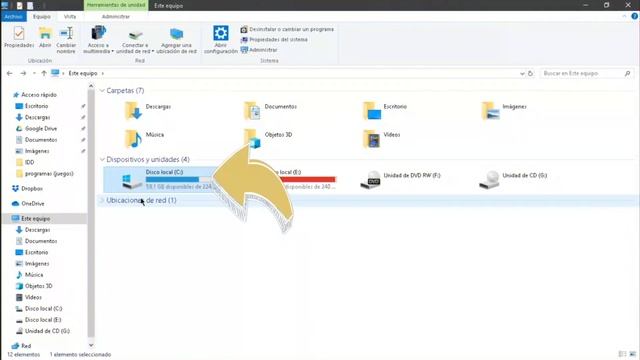Select Cambiar nombre in the ribbon

pyautogui.click(x=66, y=40)
